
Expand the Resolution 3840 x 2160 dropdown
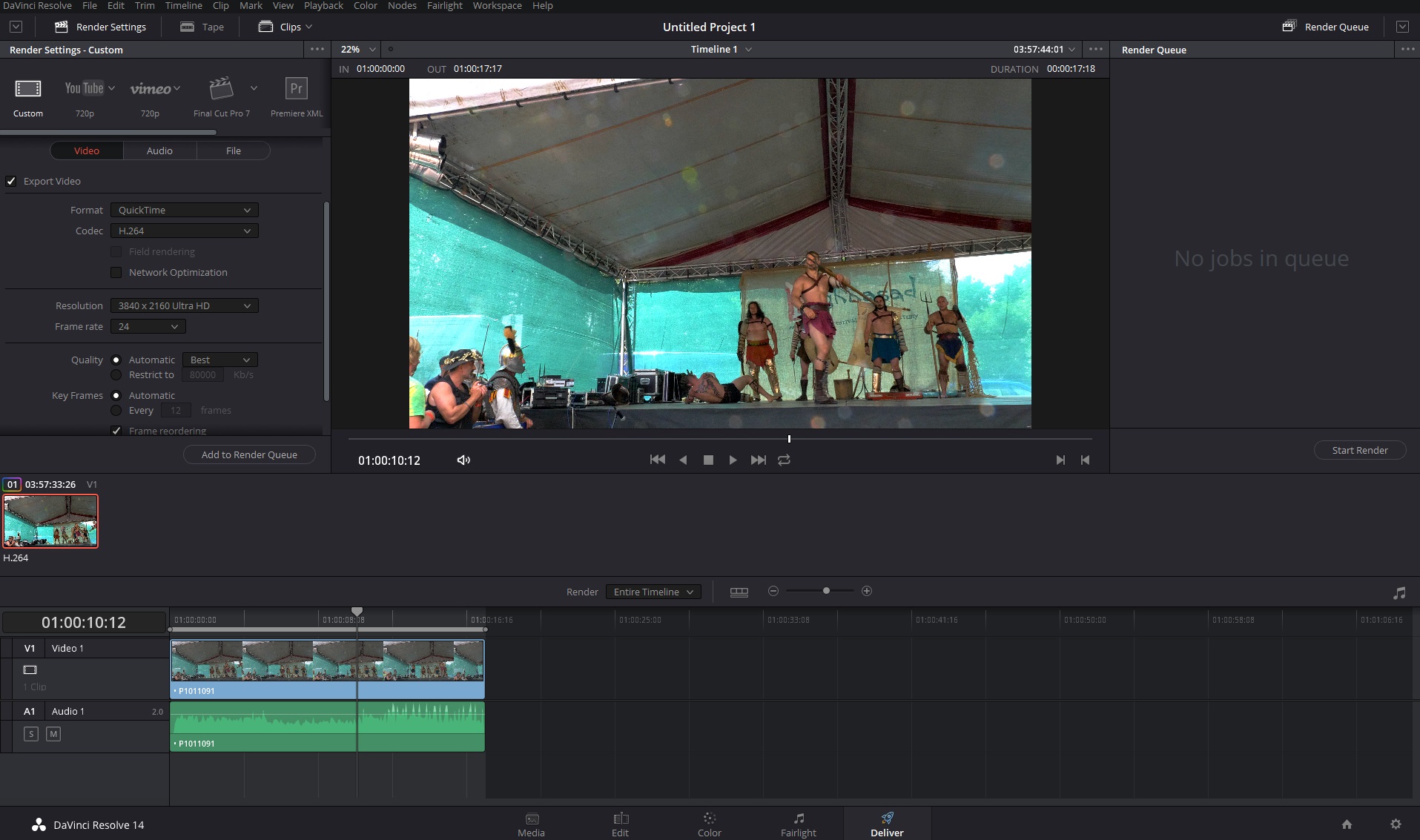pos(184,306)
